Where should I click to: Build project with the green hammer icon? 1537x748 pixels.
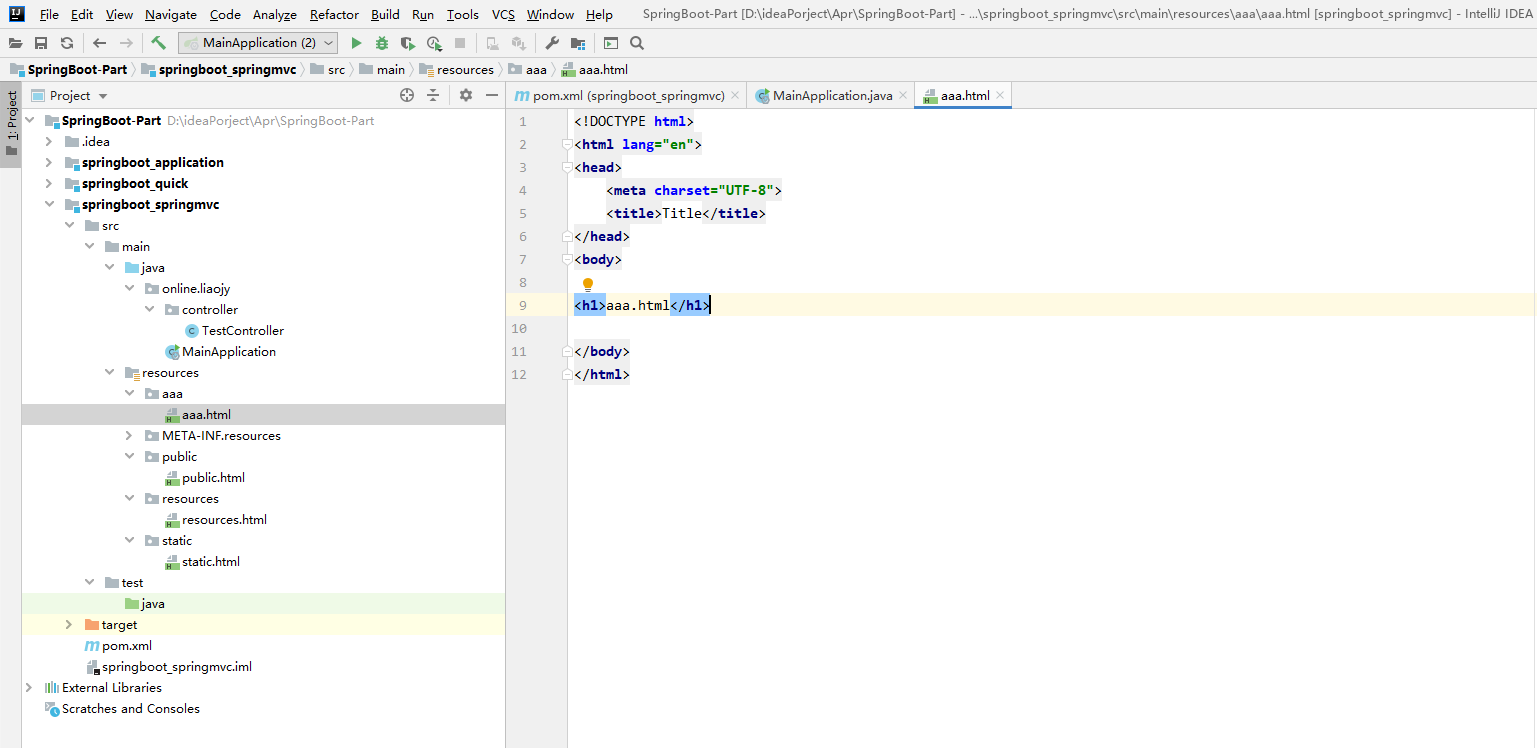coord(159,43)
